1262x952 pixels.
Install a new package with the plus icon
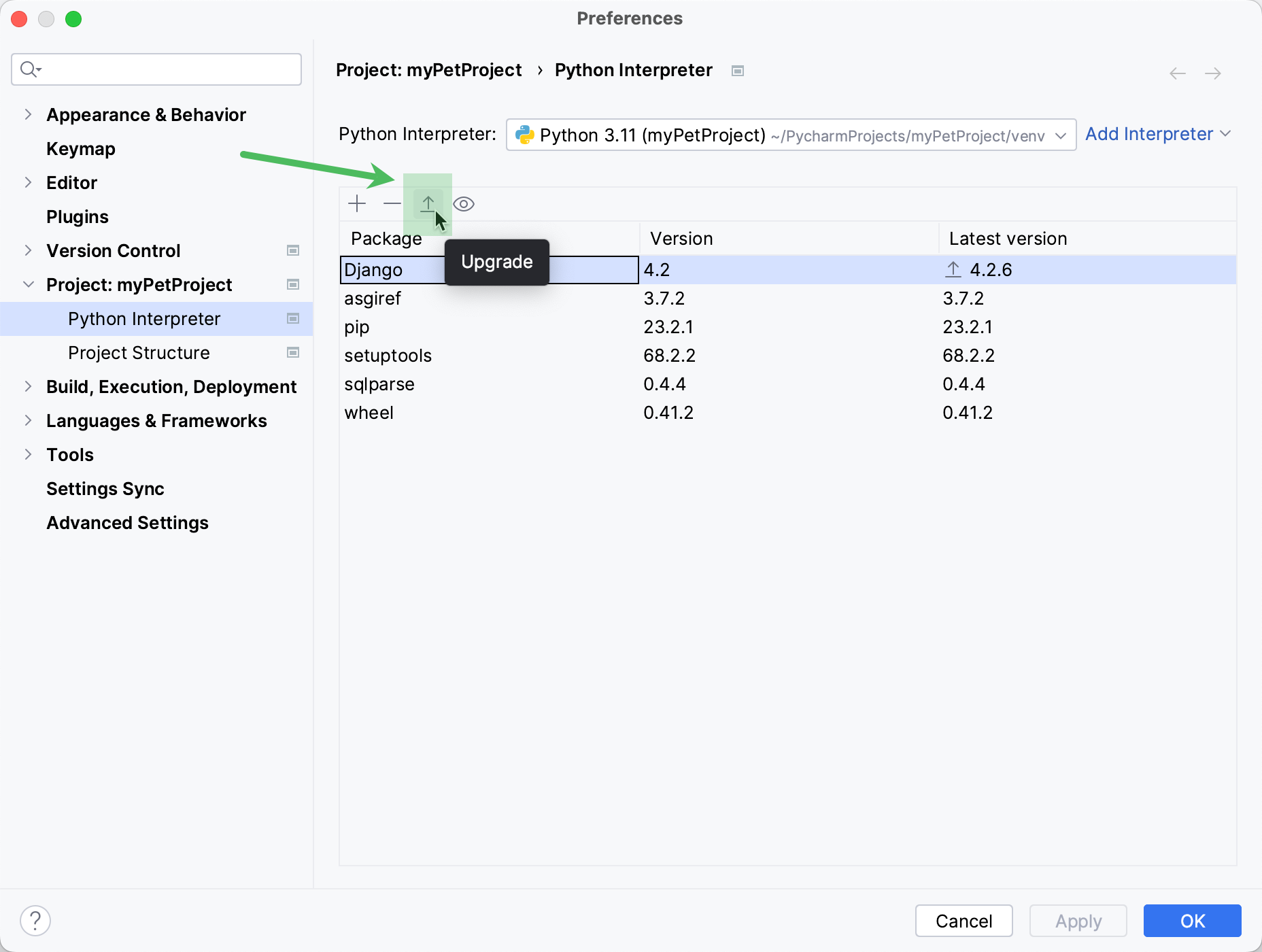357,203
